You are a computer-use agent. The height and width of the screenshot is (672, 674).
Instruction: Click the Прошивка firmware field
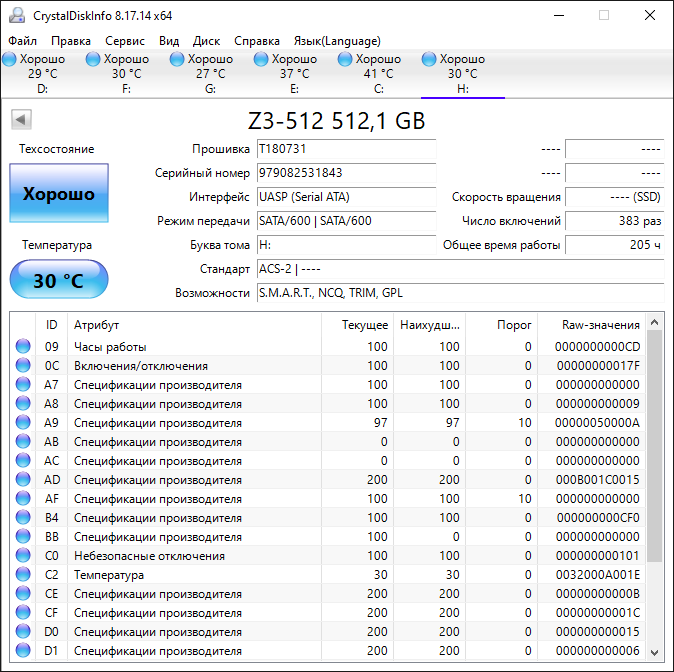[x=345, y=149]
